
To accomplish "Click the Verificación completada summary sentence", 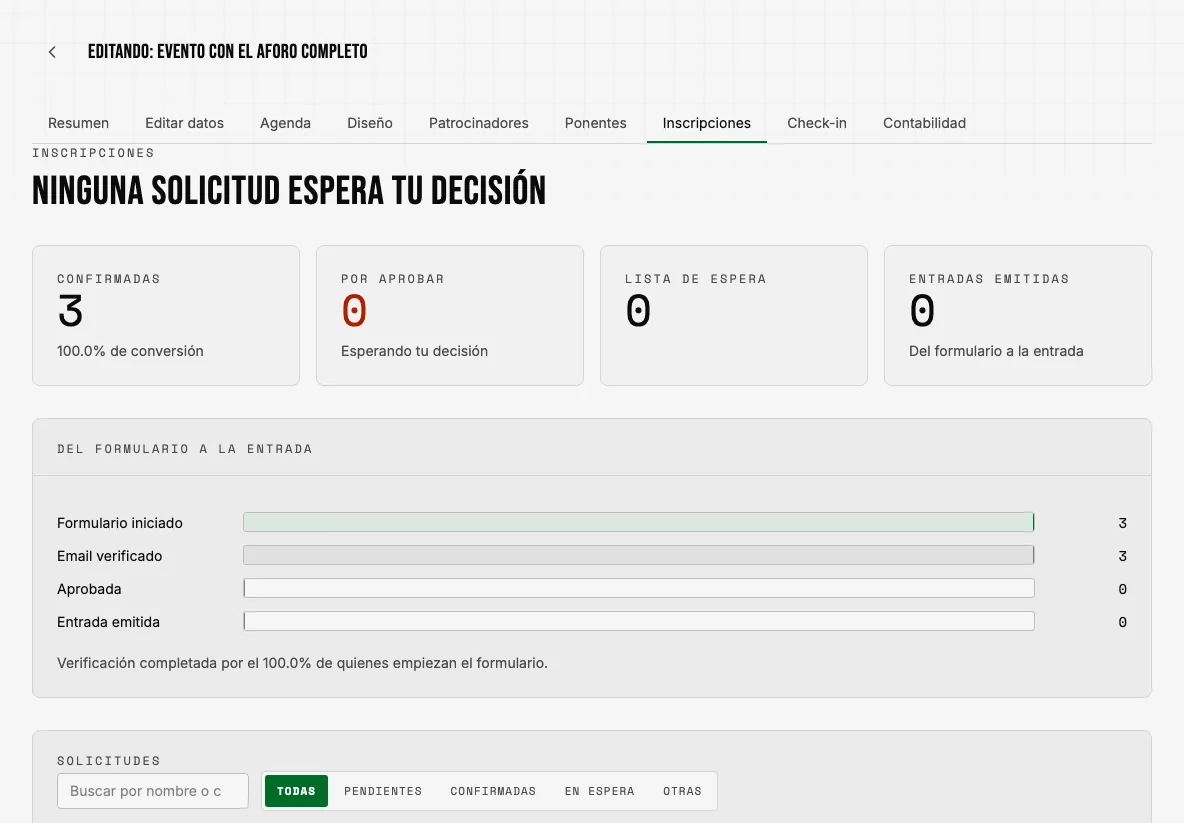I will click(302, 664).
